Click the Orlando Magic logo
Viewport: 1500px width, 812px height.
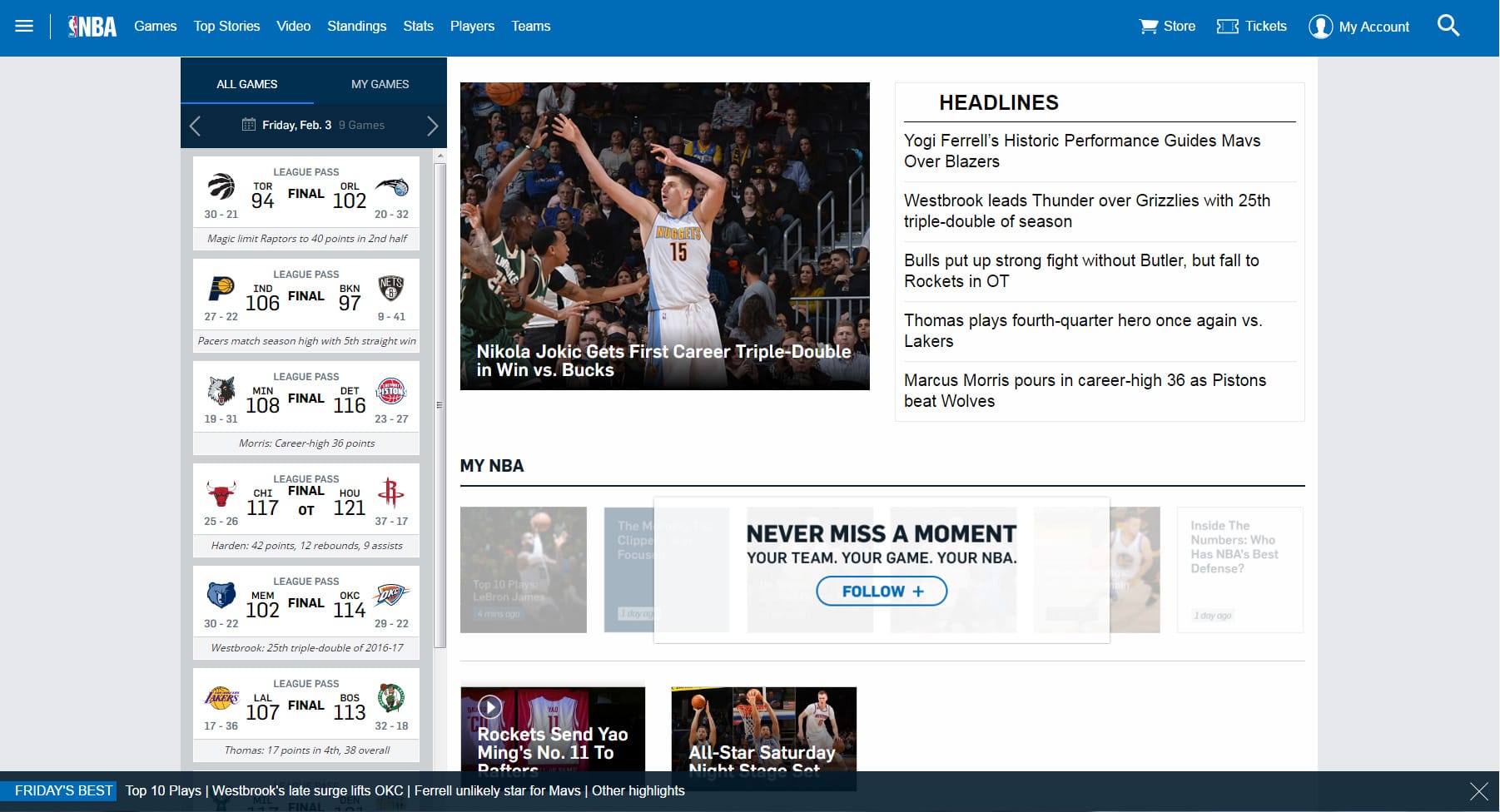pos(391,187)
